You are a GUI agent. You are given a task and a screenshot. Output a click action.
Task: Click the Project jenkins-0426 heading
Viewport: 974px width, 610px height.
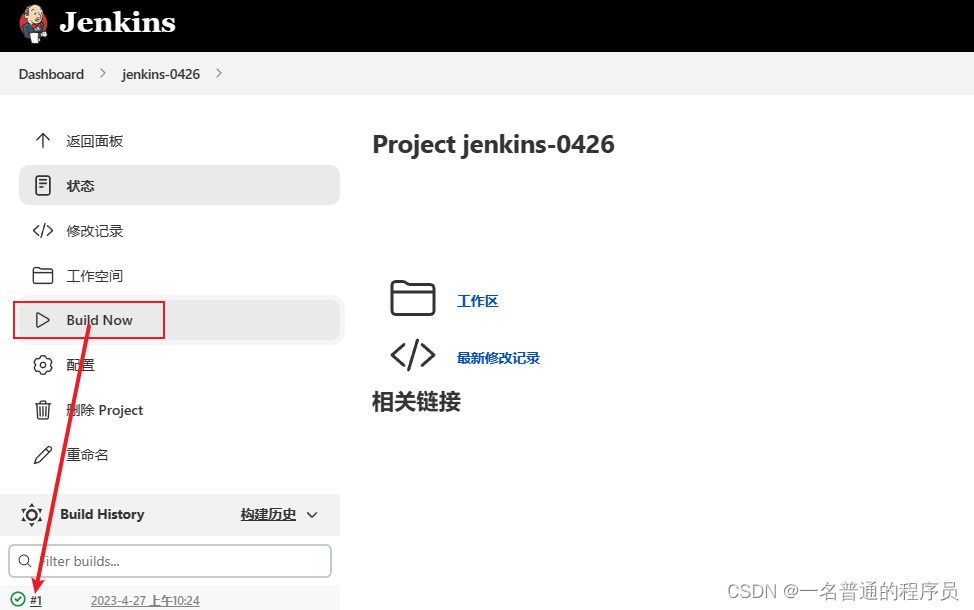coord(493,144)
